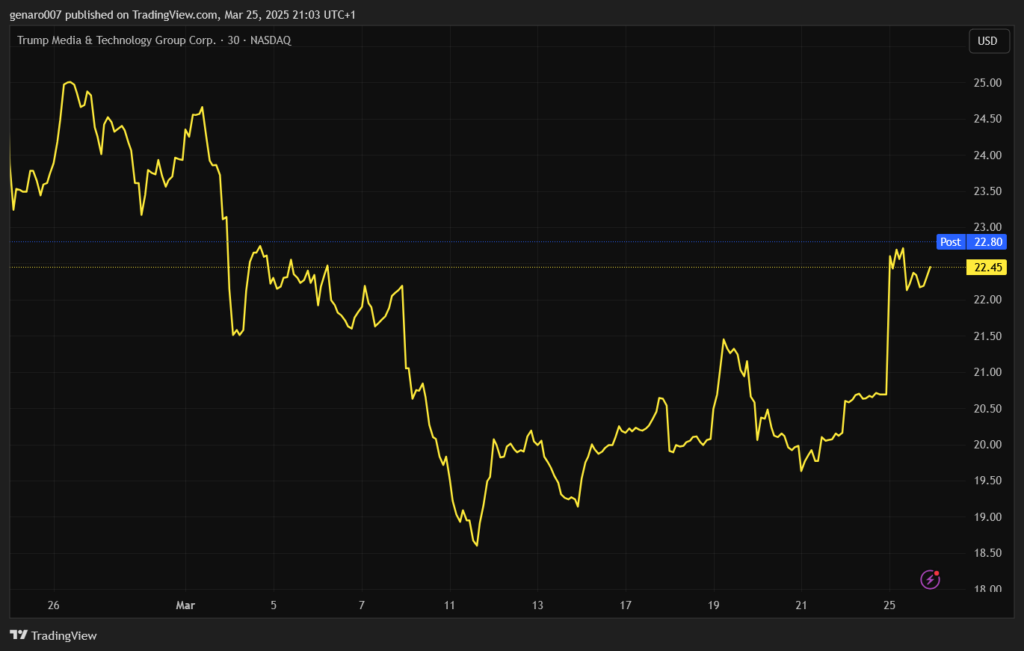
Task: Click the yellow 22.45 last price label
Action: coord(987,267)
